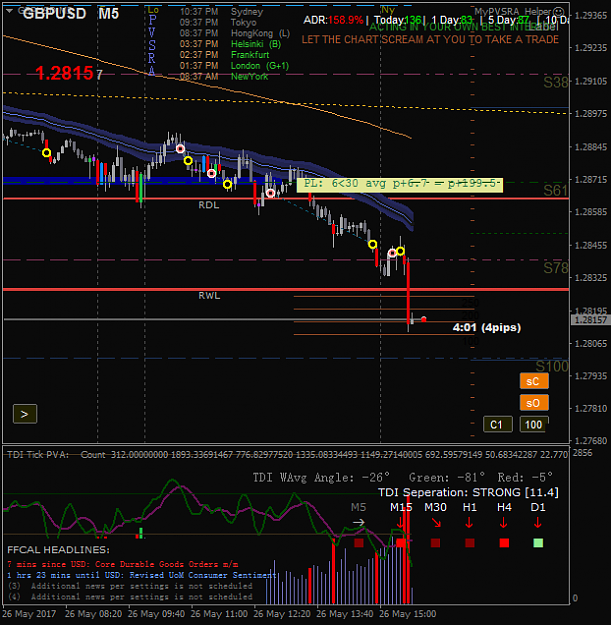Image resolution: width=611 pixels, height=625 pixels.
Task: Click LET THE CHART SCREAM AT YOU text
Action: click(x=430, y=39)
